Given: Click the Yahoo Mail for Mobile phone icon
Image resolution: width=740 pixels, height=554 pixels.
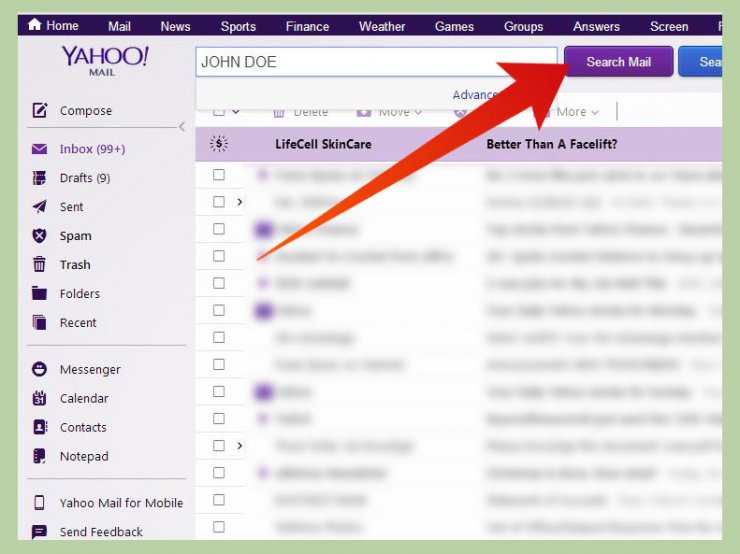Looking at the screenshot, I should [x=39, y=503].
